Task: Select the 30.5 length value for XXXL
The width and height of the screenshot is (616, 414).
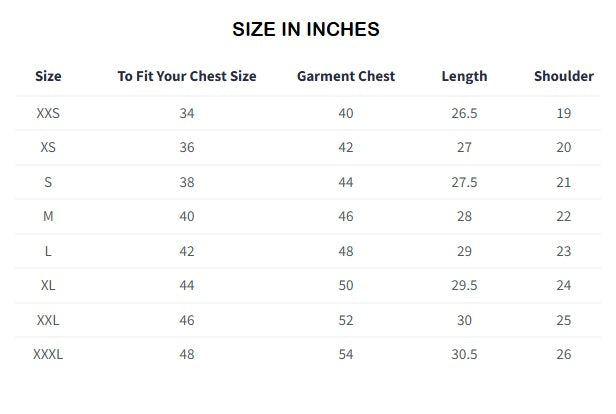Action: (464, 354)
